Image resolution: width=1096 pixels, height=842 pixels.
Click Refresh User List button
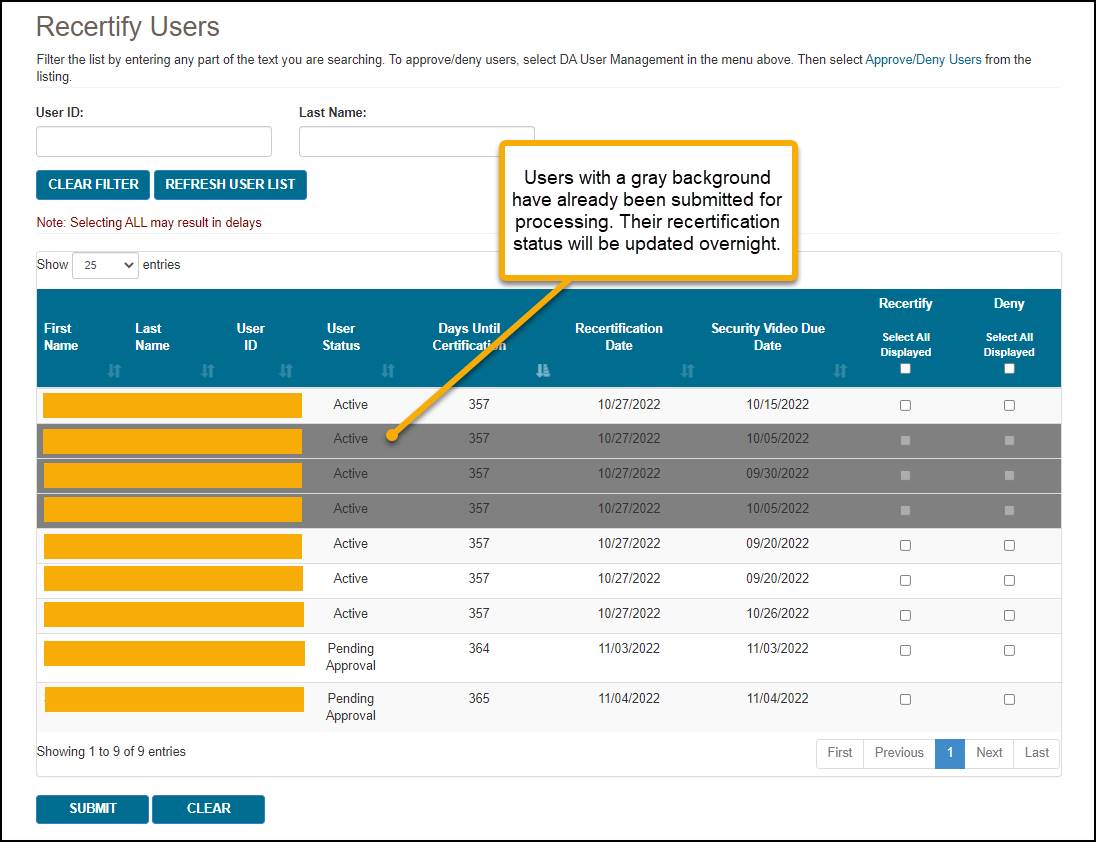click(x=230, y=185)
